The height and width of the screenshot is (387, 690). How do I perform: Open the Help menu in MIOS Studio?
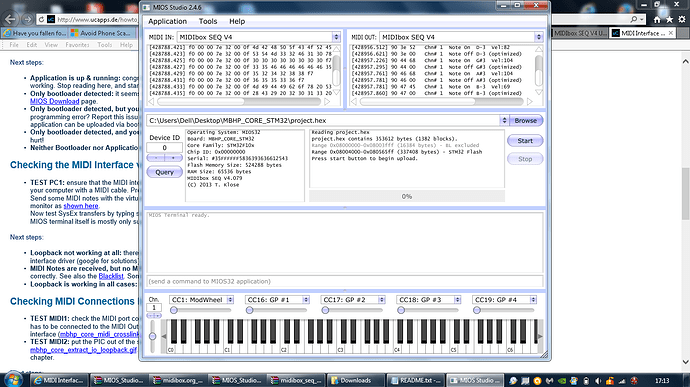coord(237,21)
